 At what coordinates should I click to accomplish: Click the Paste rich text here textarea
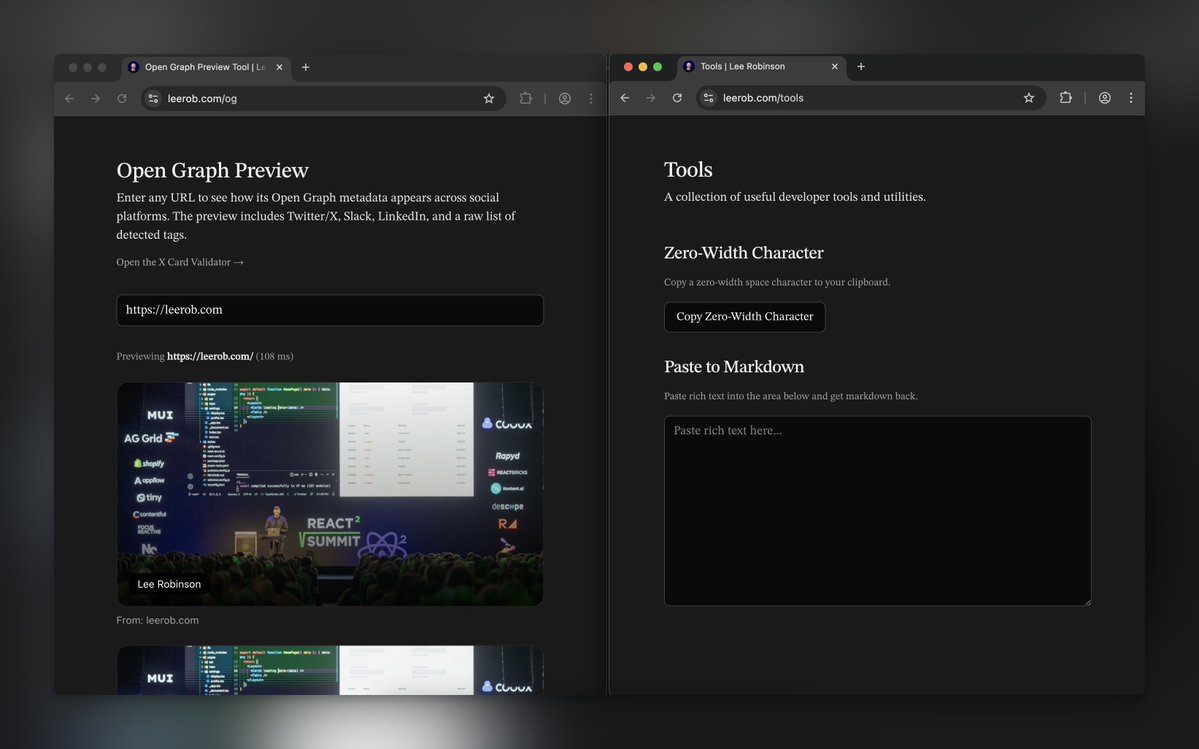[x=877, y=511]
